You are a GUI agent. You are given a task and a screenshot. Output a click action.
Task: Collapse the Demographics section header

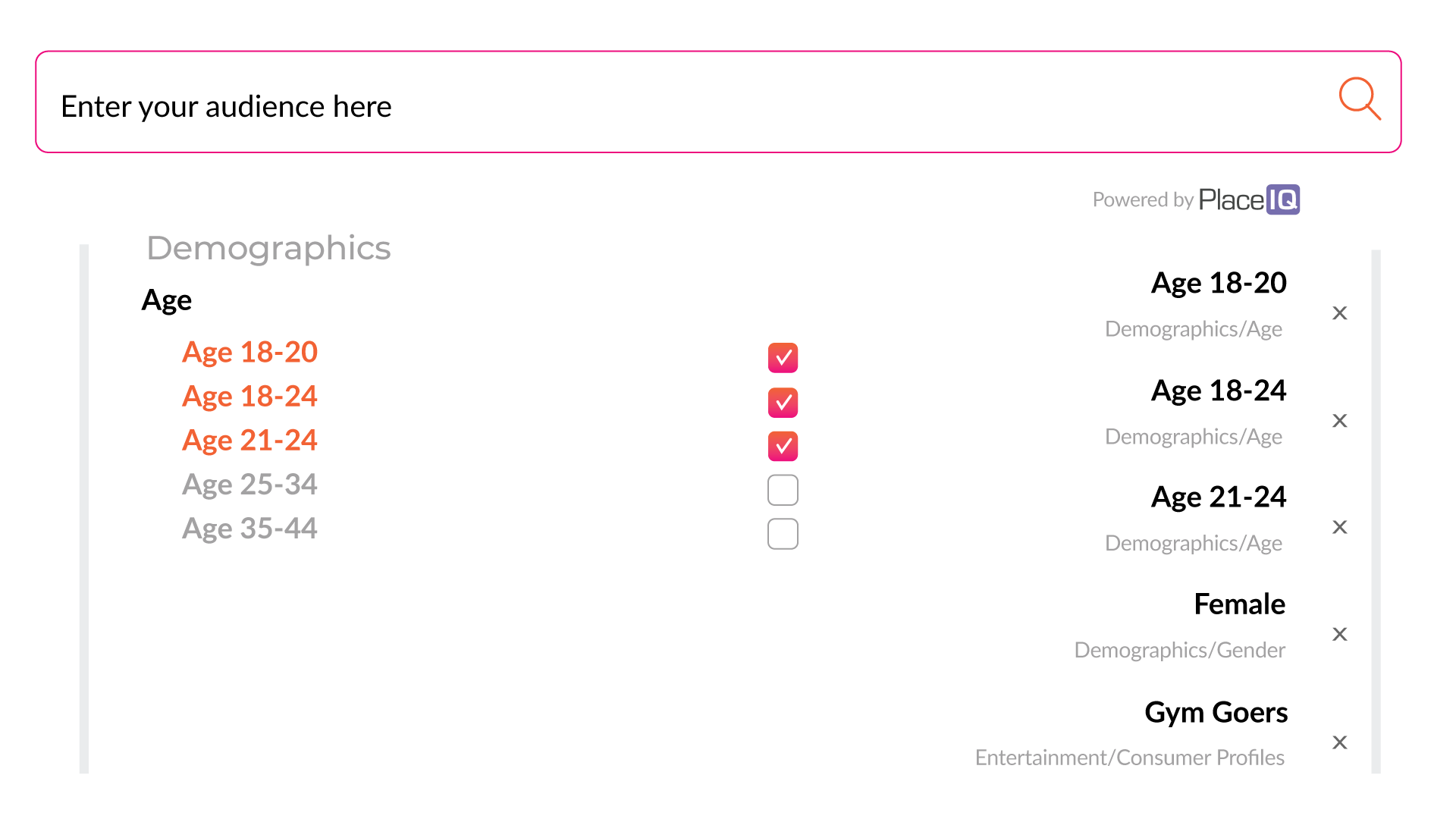[268, 248]
